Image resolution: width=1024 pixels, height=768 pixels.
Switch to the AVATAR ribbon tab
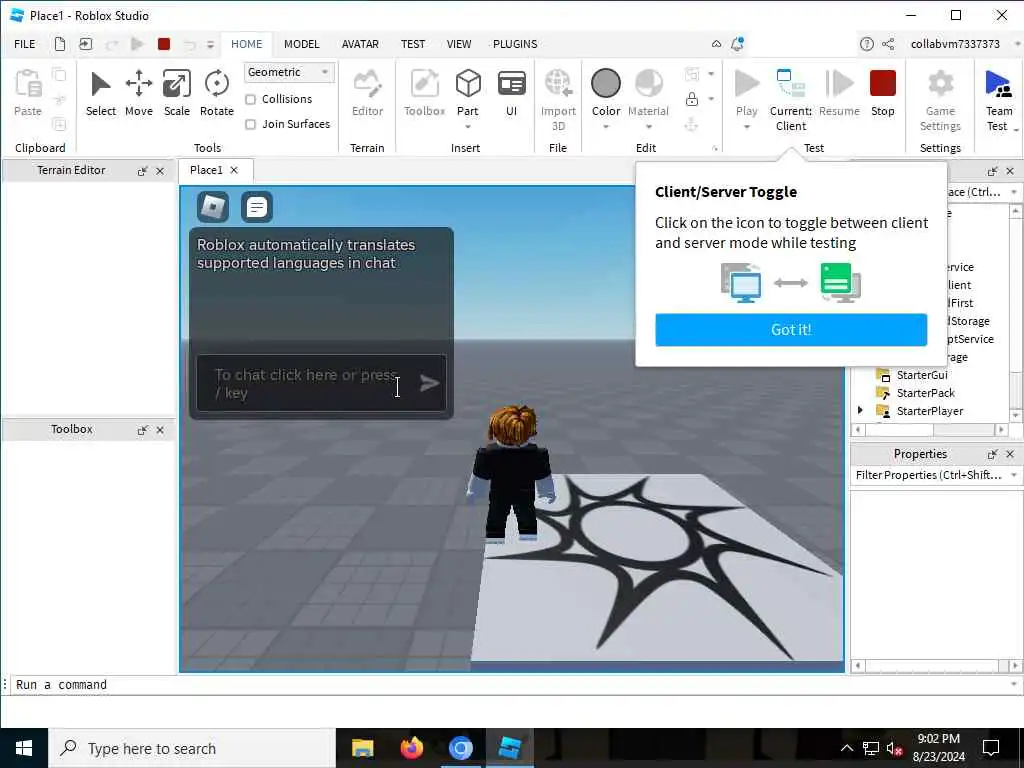(360, 44)
